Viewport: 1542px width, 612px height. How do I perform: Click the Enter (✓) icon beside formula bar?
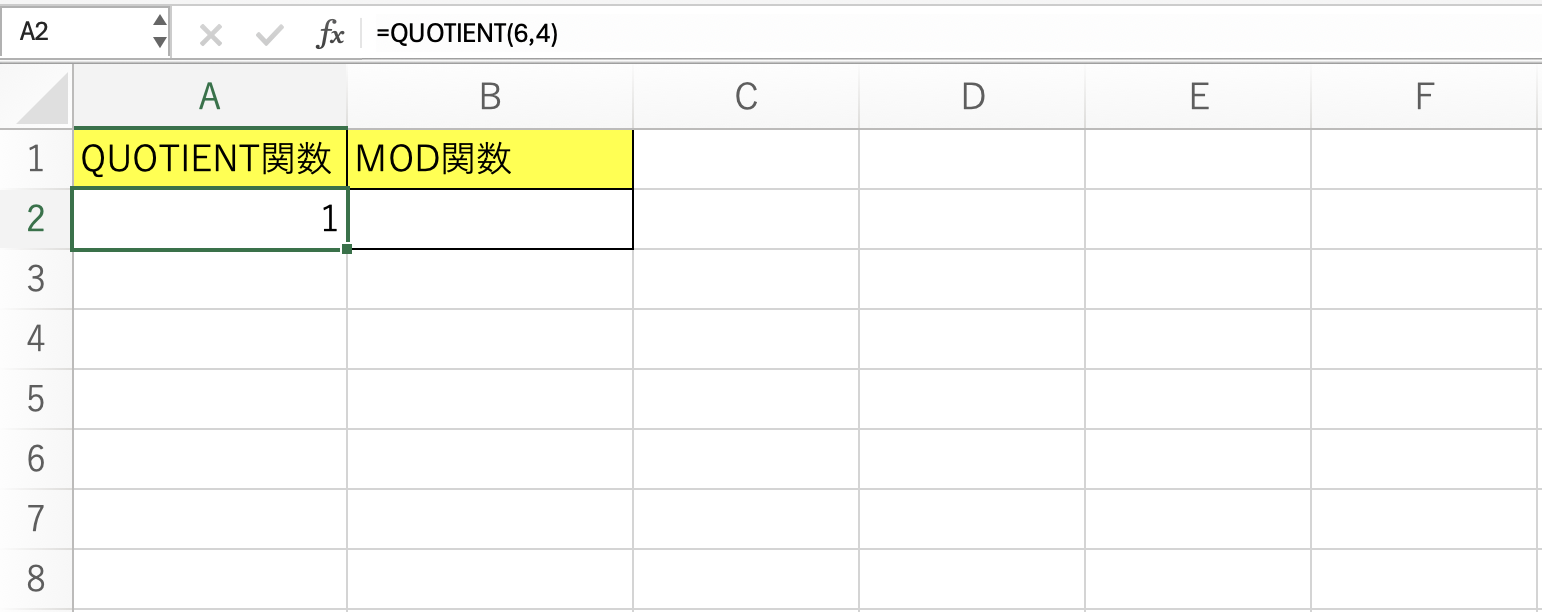[x=268, y=33]
